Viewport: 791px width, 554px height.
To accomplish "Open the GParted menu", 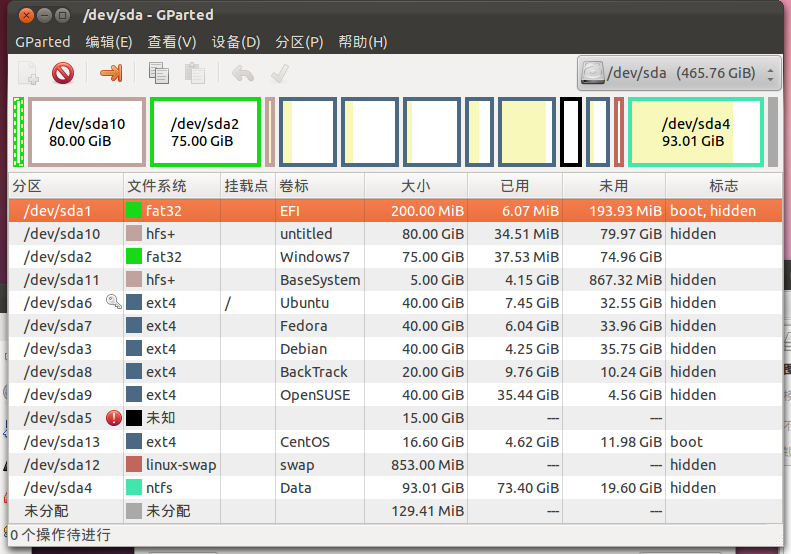I will tap(43, 42).
